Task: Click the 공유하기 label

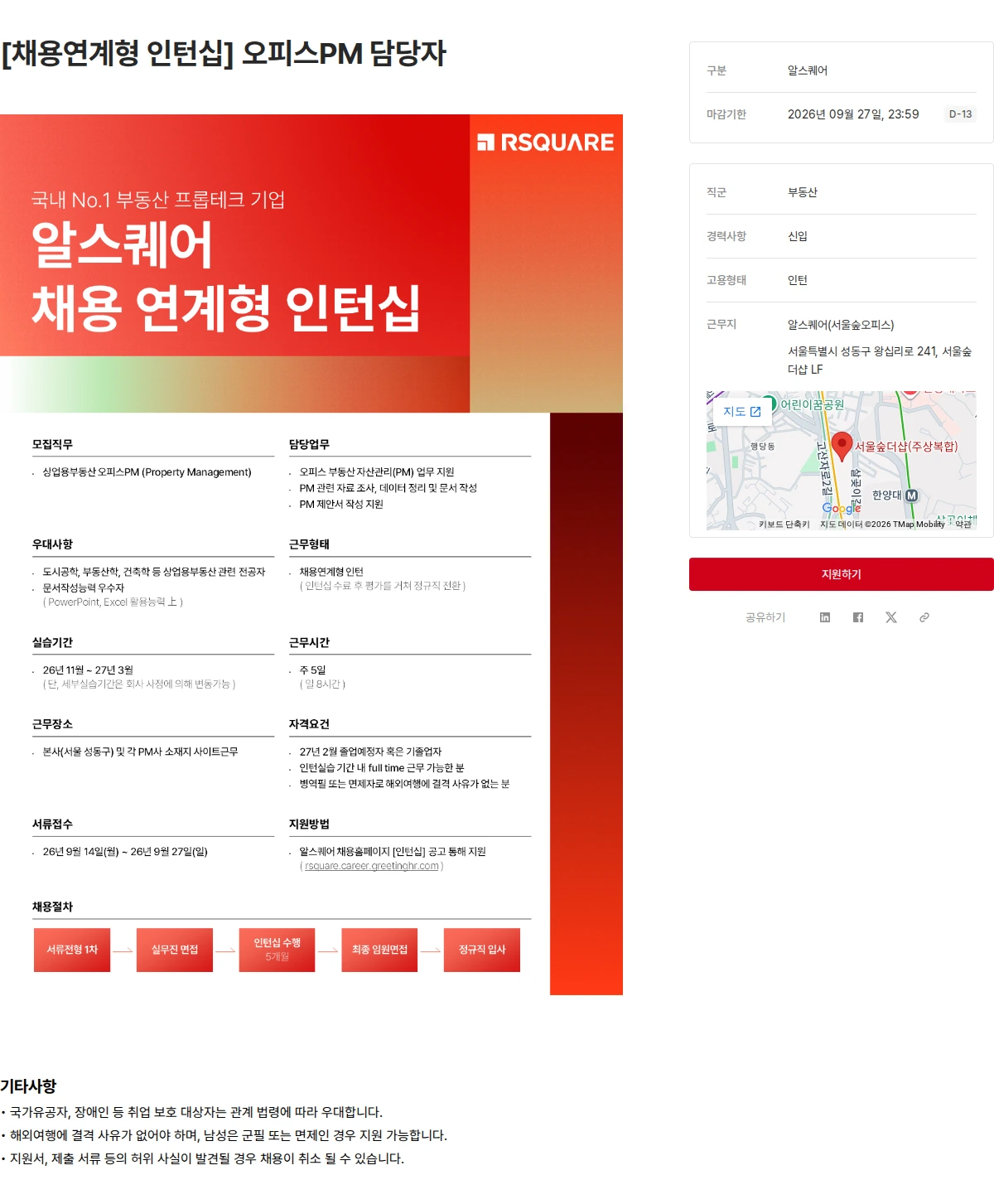Action: coord(765,617)
